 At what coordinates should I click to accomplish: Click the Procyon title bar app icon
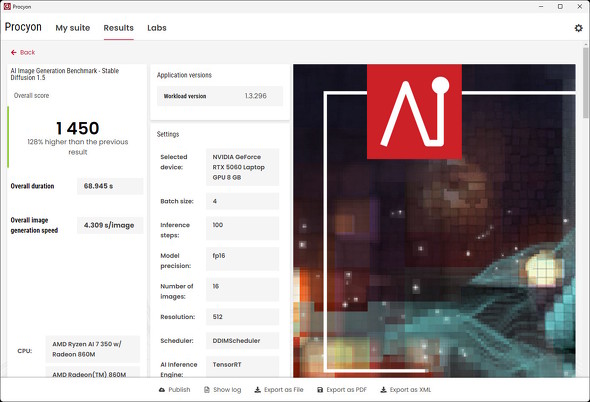[7, 6]
